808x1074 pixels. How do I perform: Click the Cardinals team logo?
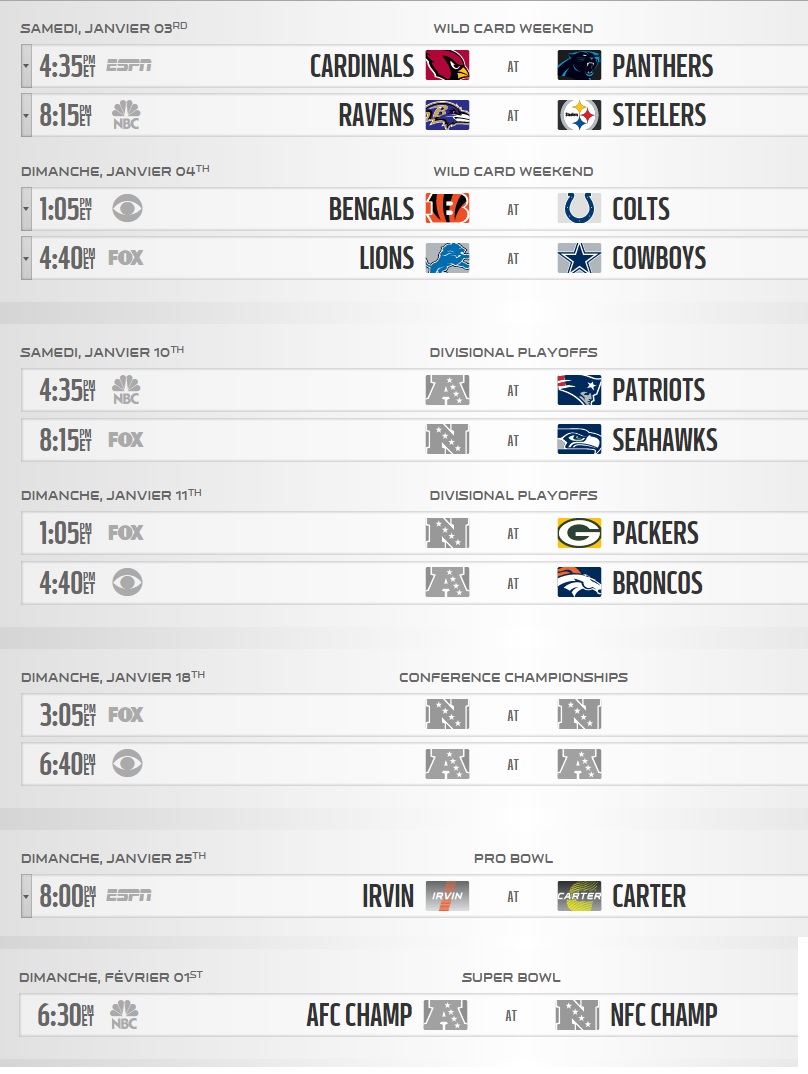(x=447, y=66)
